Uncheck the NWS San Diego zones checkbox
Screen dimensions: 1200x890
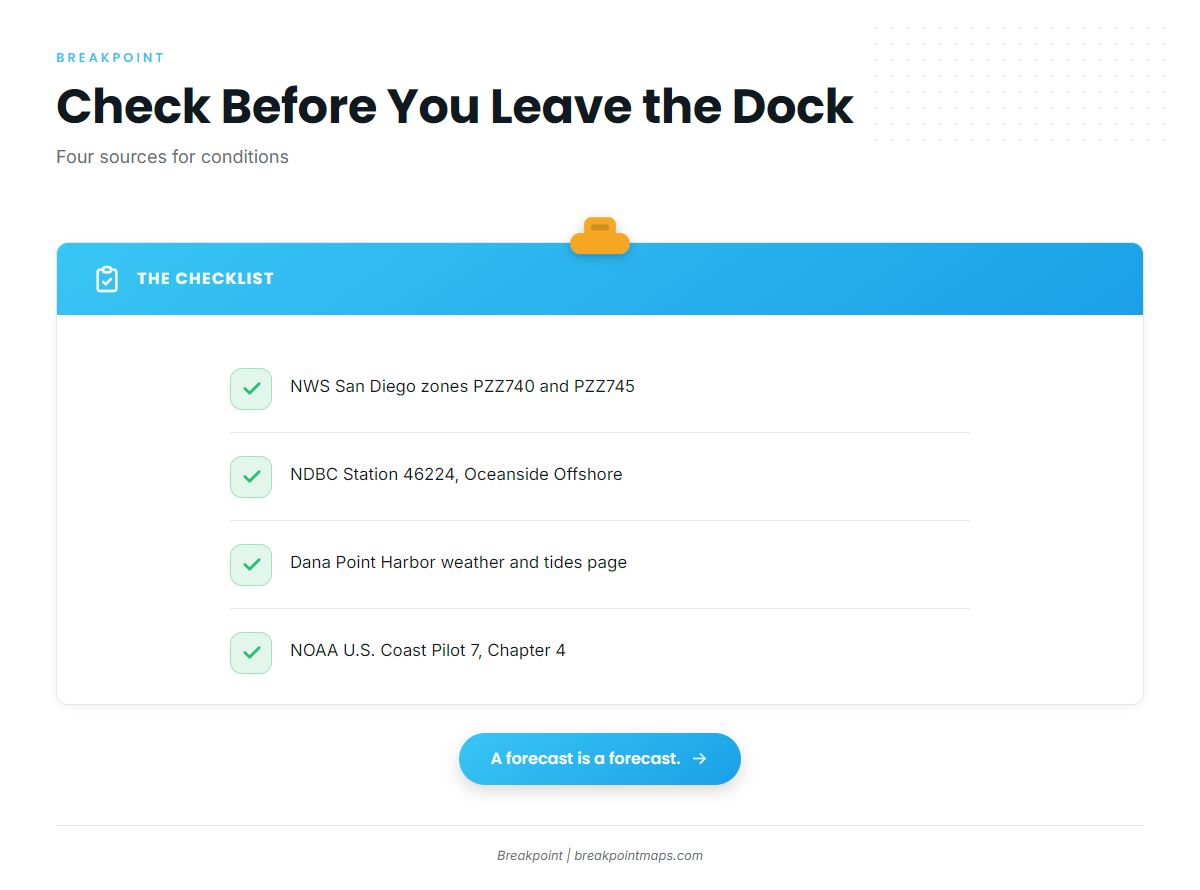click(251, 389)
